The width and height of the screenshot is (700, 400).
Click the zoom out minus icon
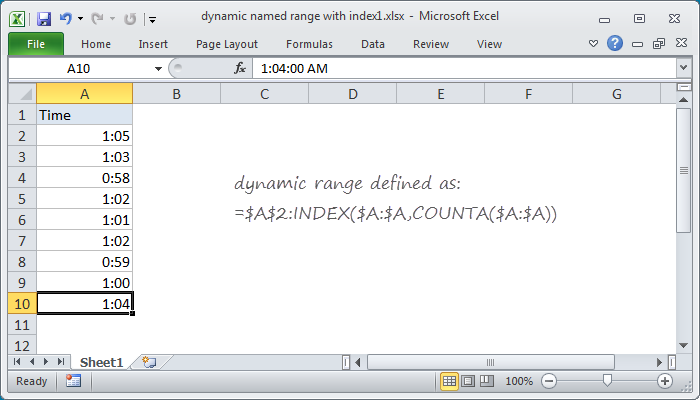click(550, 381)
